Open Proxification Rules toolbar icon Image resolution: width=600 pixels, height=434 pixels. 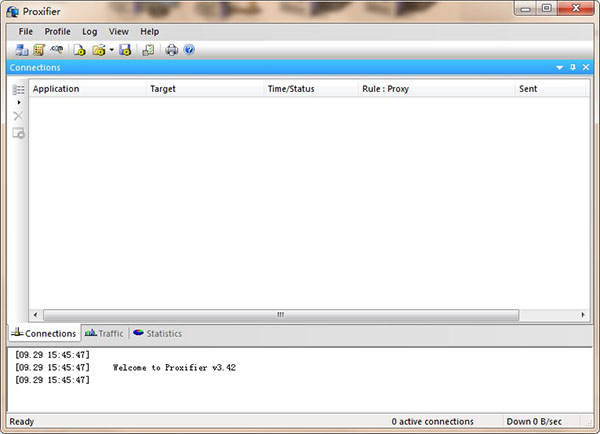(39, 50)
